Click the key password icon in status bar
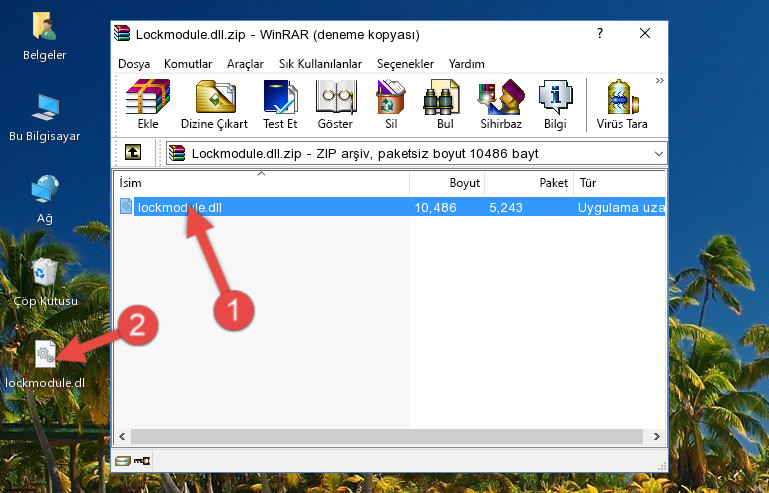 142,461
